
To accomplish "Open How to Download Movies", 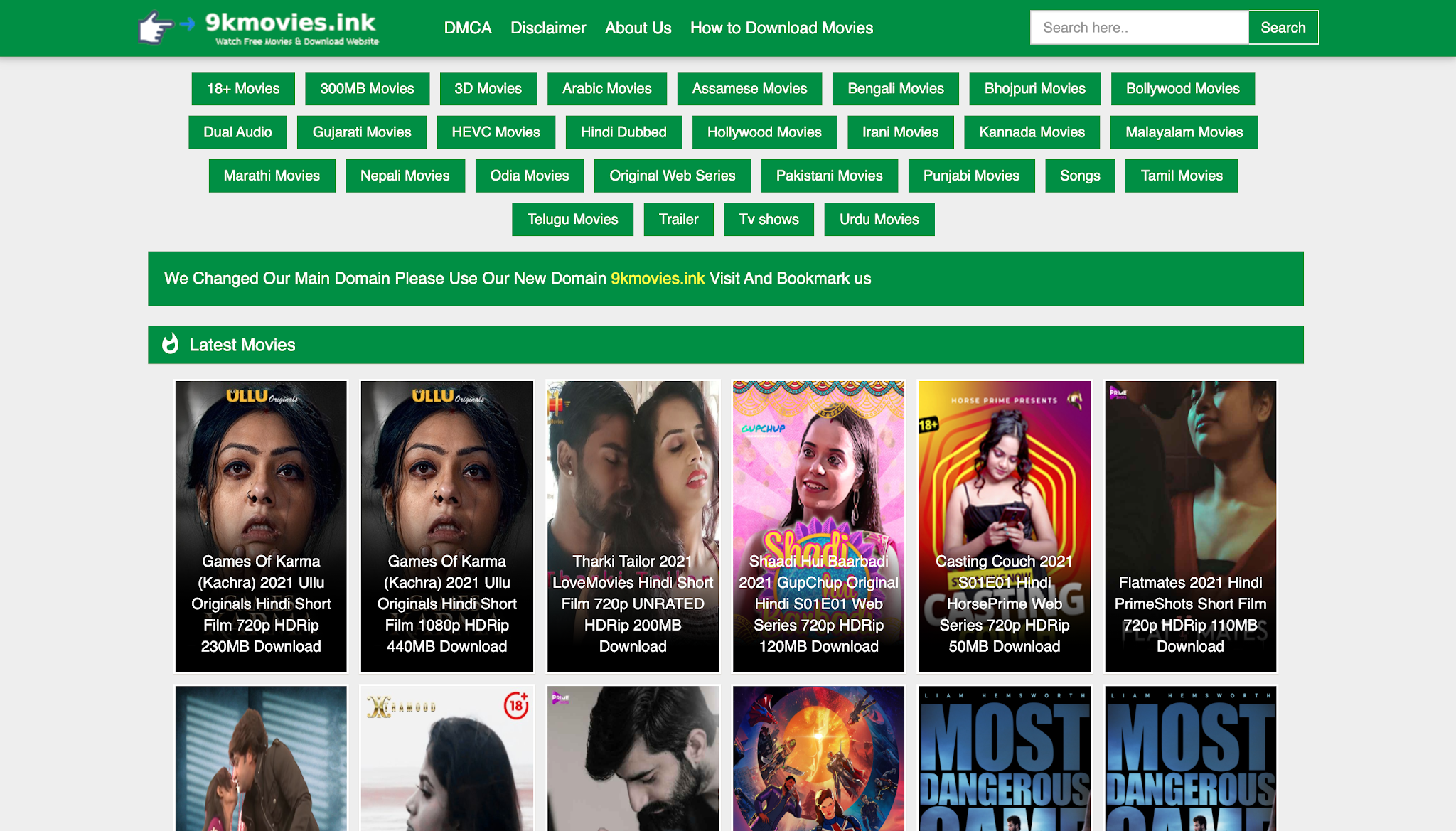I will coord(781,28).
